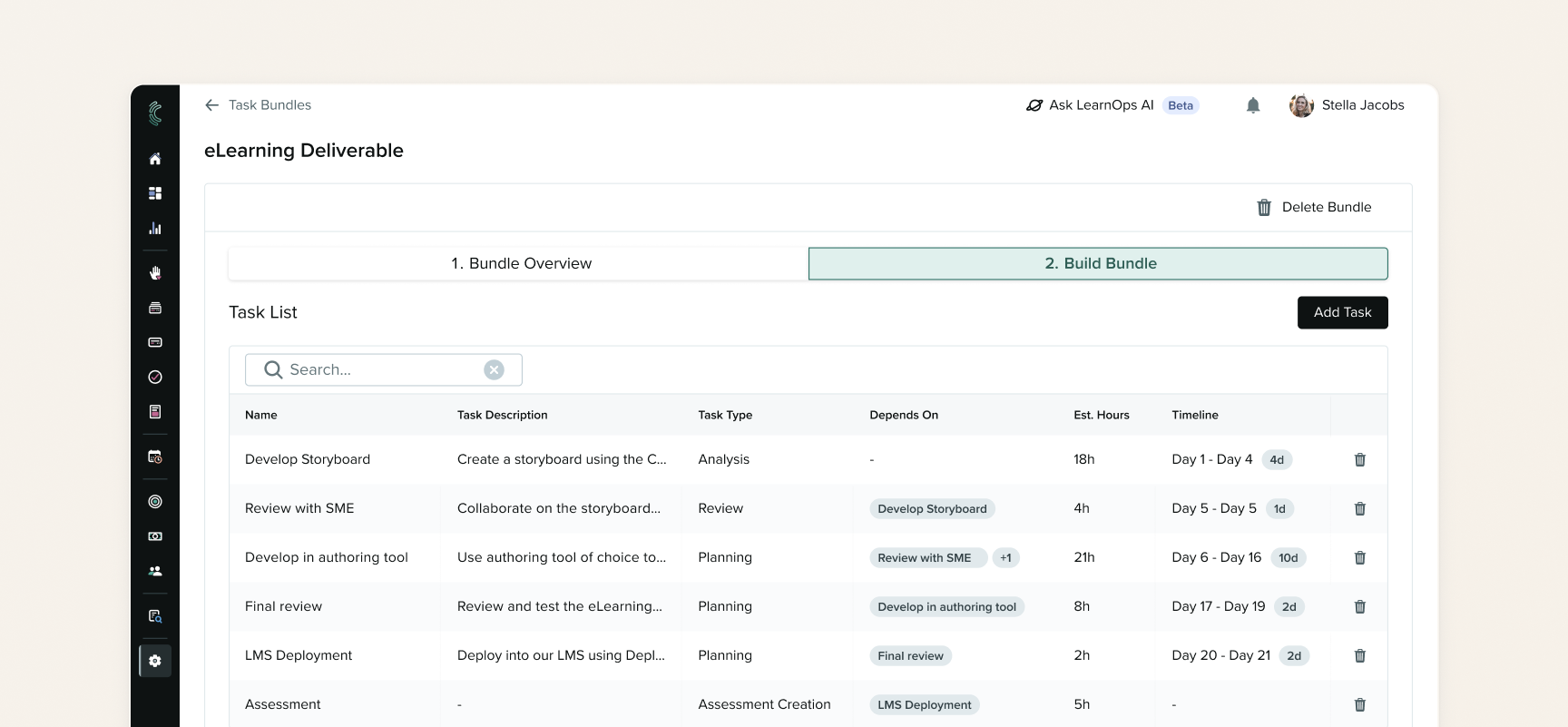
Task: Delete the Review with SME task row
Action: click(x=1360, y=508)
